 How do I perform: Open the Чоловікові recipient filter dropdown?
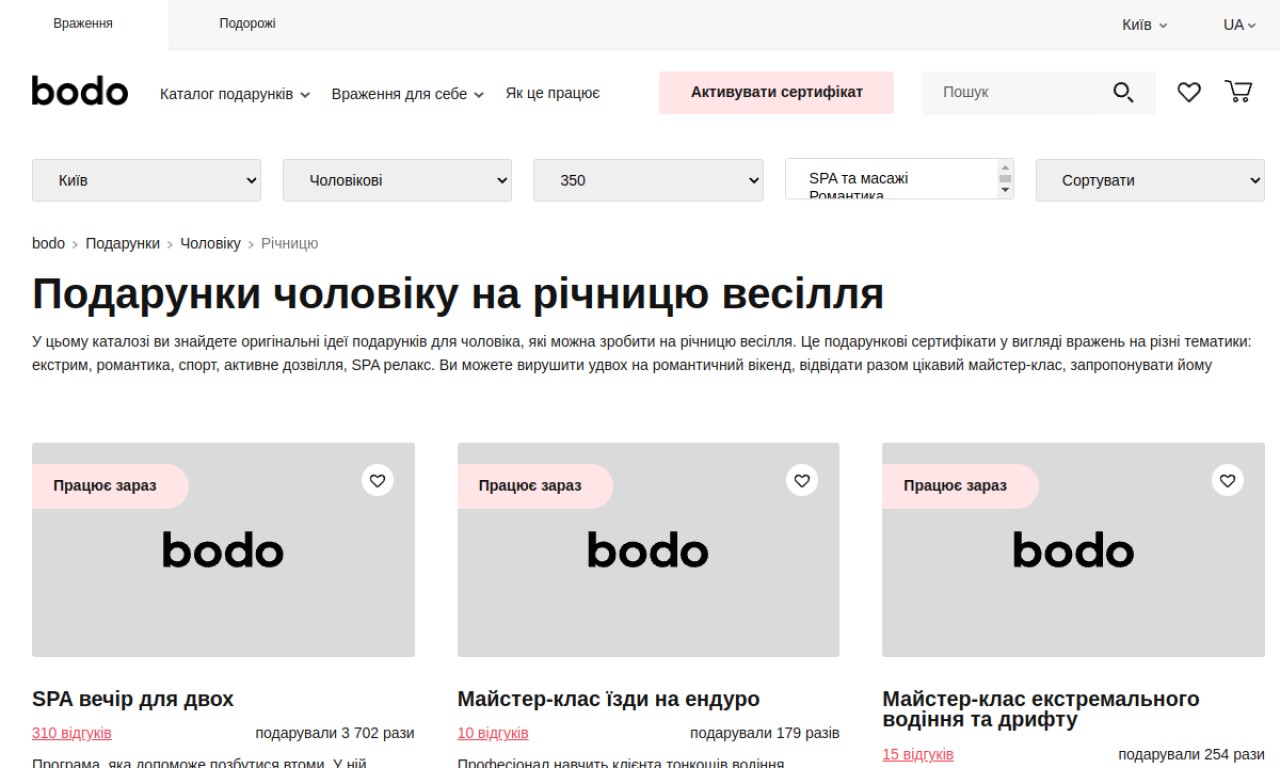click(x=397, y=180)
